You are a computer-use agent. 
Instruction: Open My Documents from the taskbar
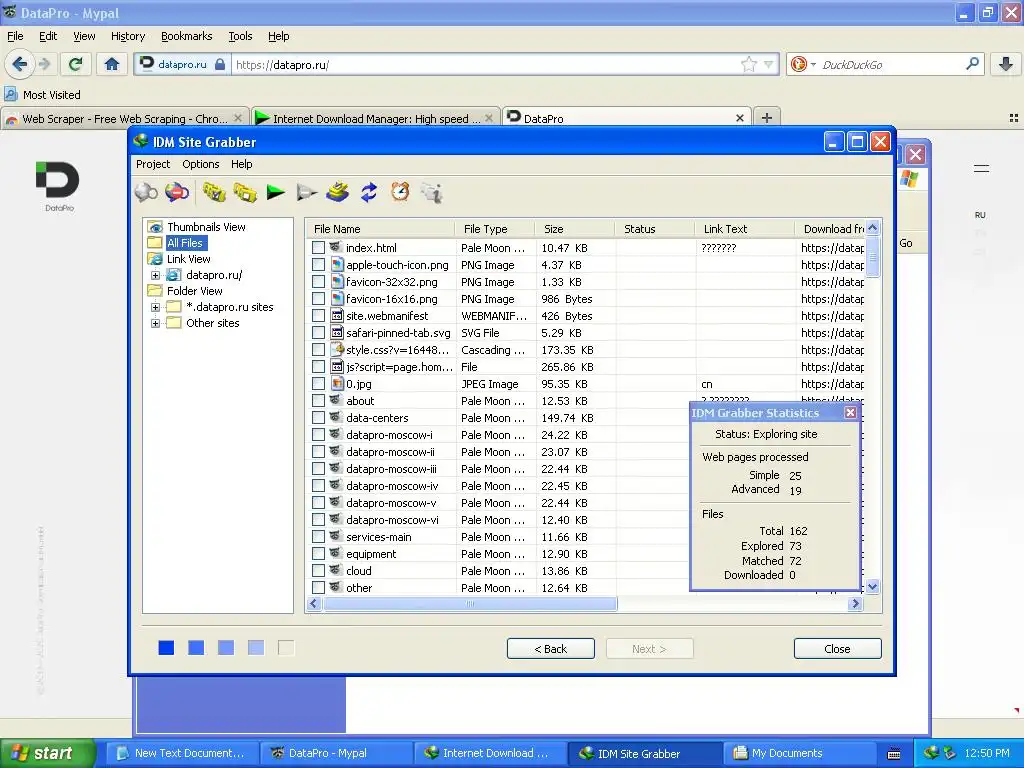(x=799, y=753)
